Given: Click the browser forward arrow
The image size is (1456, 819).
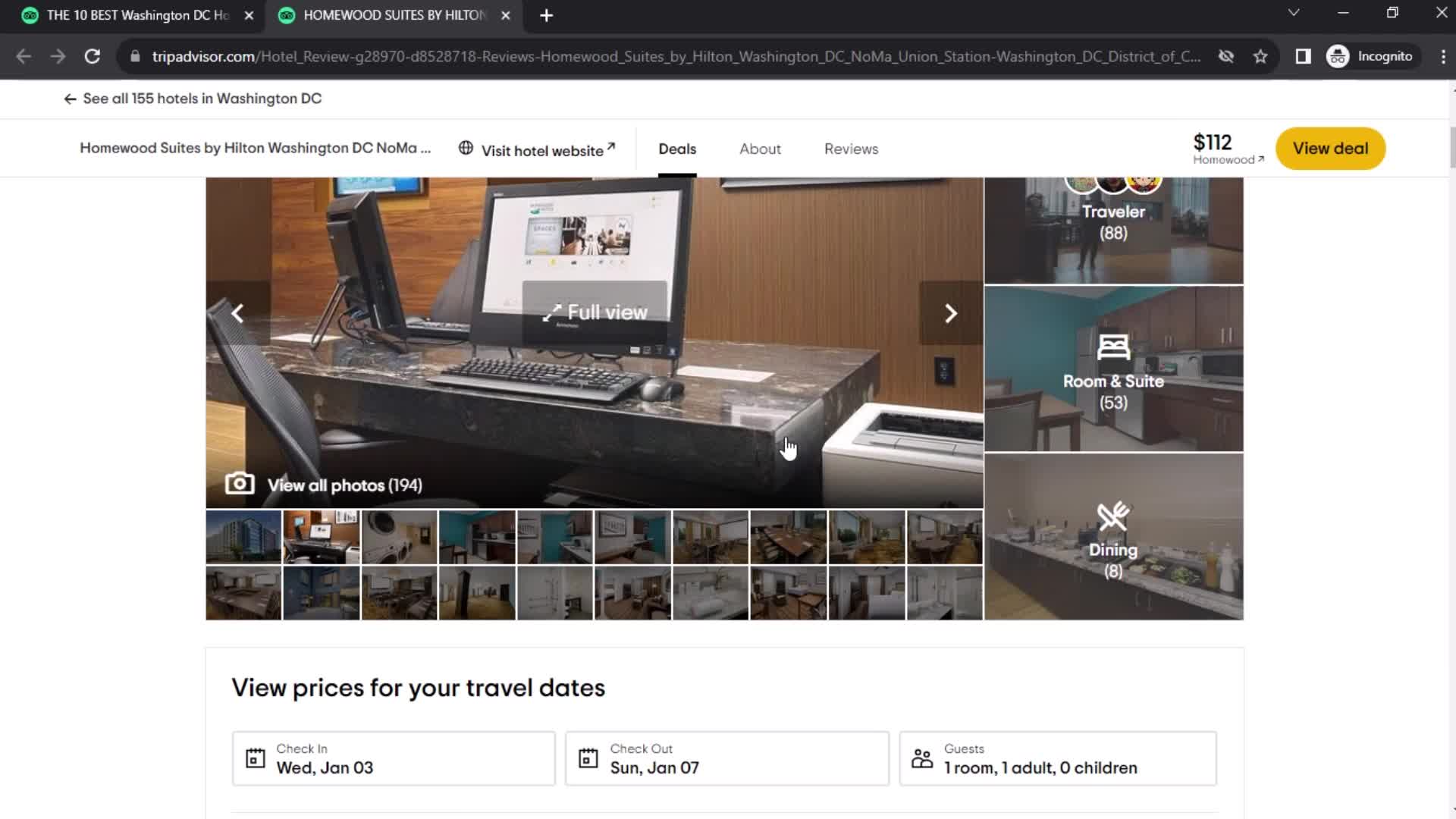Looking at the screenshot, I should click(x=58, y=56).
